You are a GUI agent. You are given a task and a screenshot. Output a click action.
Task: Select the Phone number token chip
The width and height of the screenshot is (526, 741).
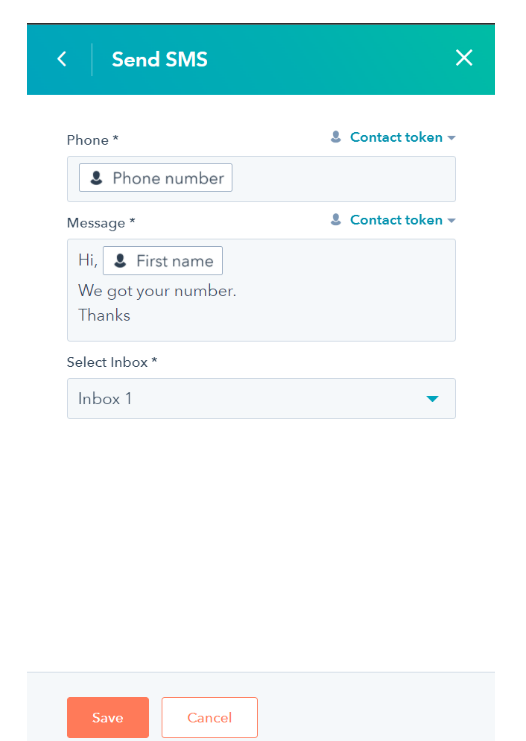(155, 178)
